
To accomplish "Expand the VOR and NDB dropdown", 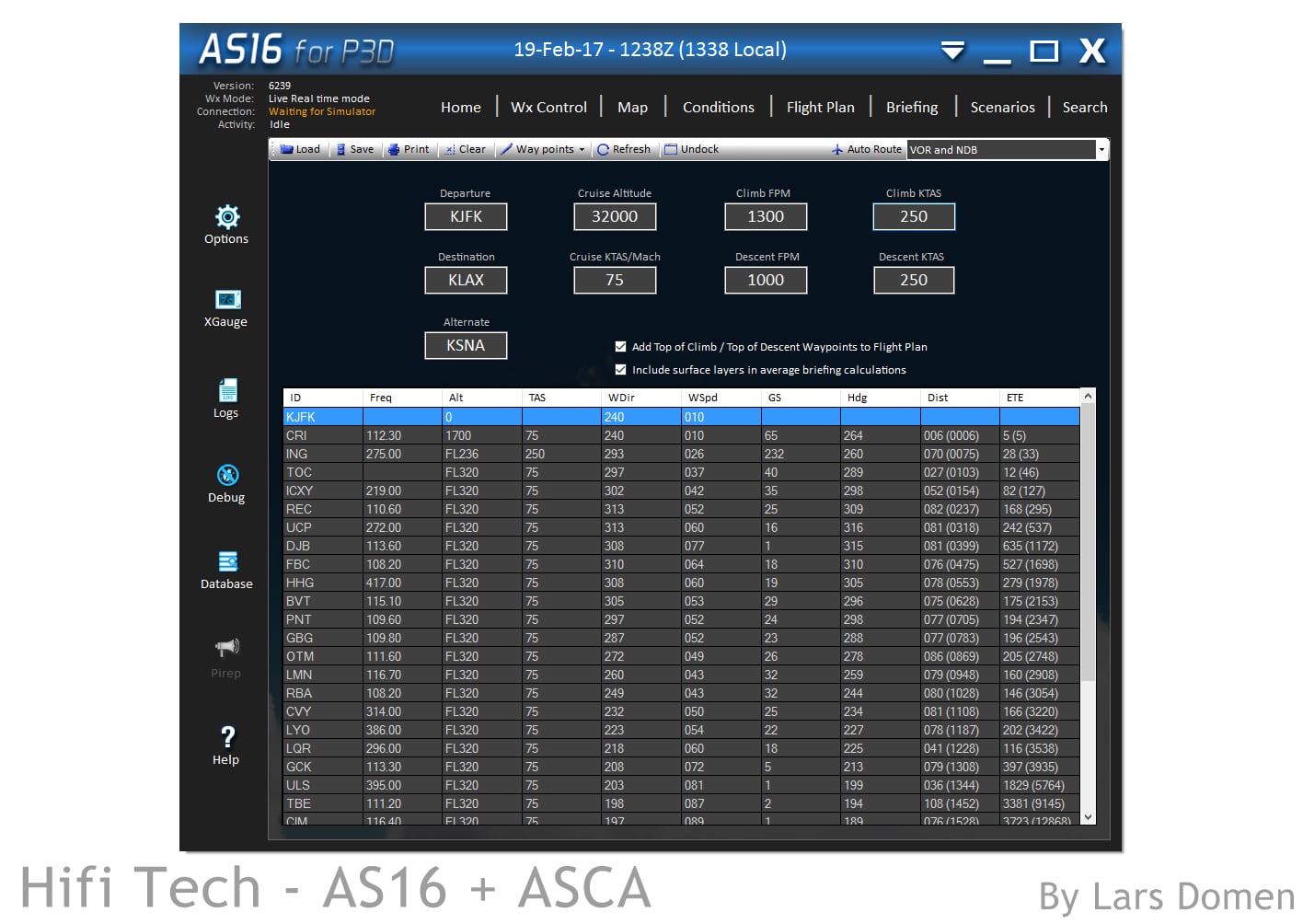I will (x=1101, y=149).
